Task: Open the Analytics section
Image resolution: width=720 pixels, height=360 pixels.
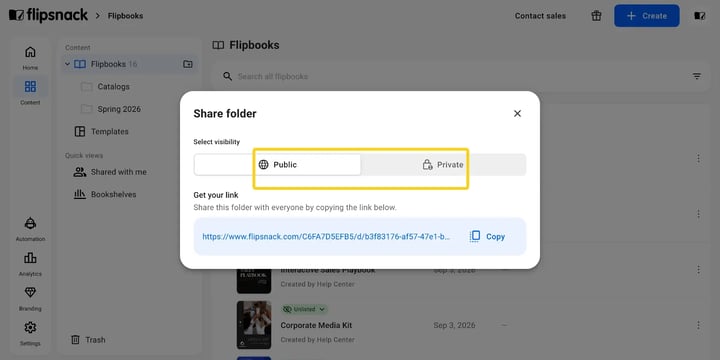Action: [x=30, y=264]
